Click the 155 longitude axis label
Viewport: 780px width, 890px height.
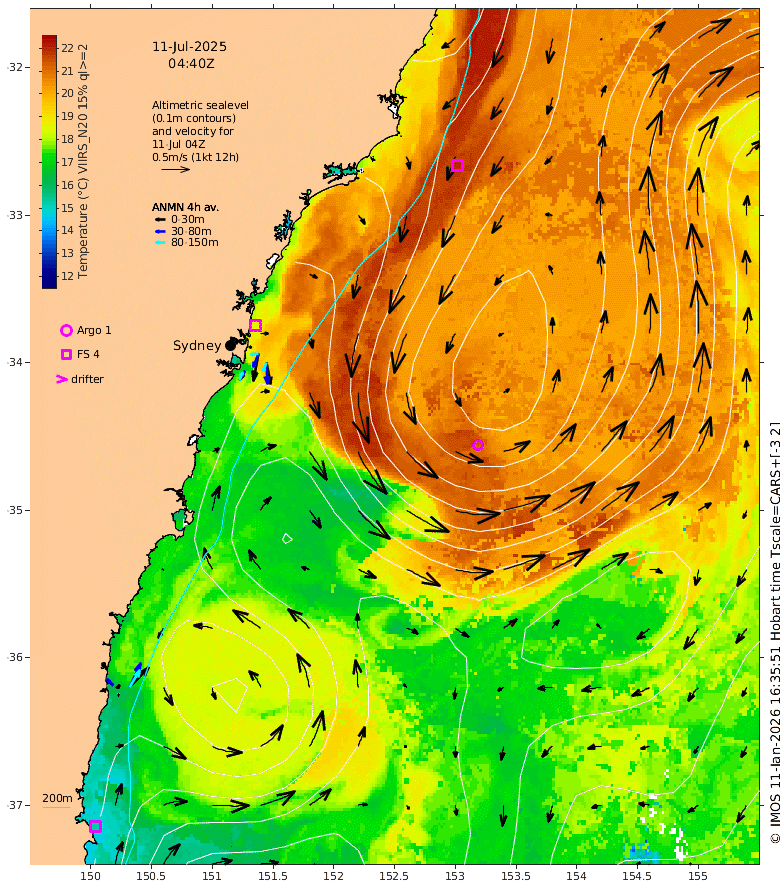tap(698, 876)
